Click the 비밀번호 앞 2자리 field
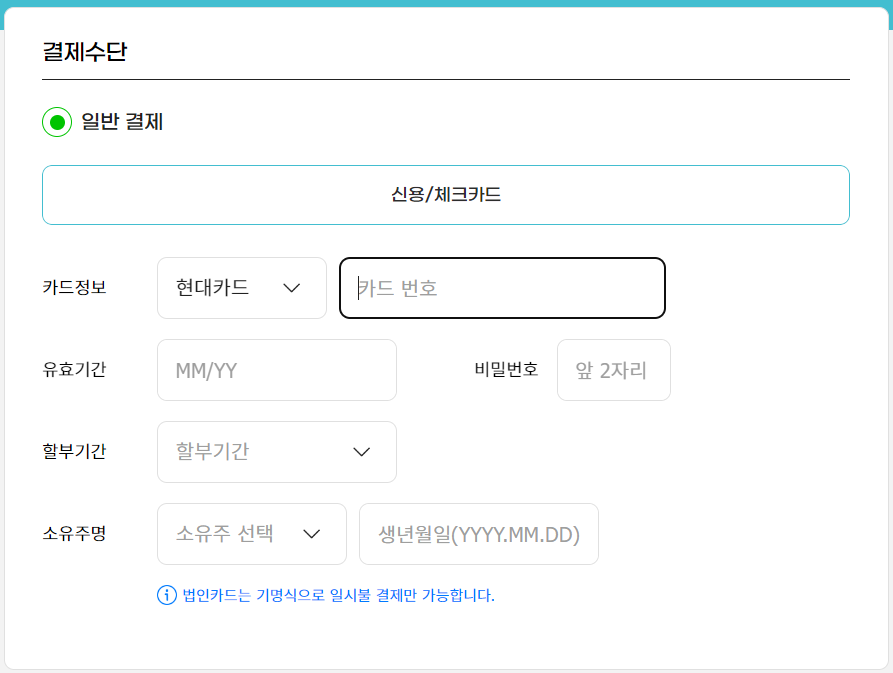Screen dimensions: 893x673 [613, 370]
